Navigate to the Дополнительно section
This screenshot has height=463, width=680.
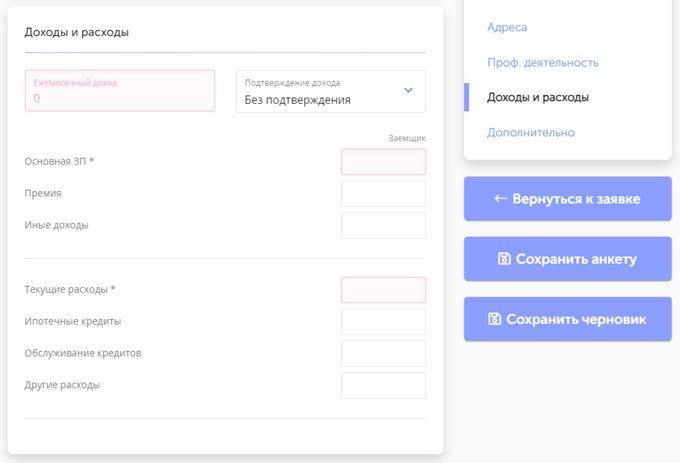coord(530,132)
